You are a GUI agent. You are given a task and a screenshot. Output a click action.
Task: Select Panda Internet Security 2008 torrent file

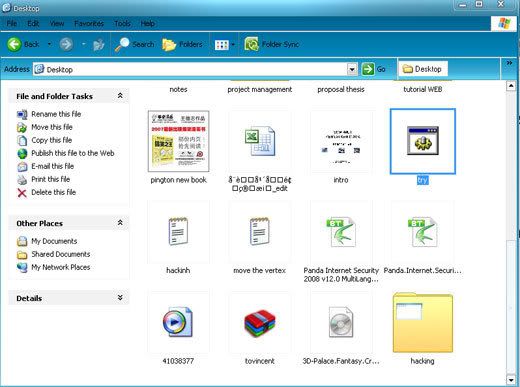click(x=341, y=232)
